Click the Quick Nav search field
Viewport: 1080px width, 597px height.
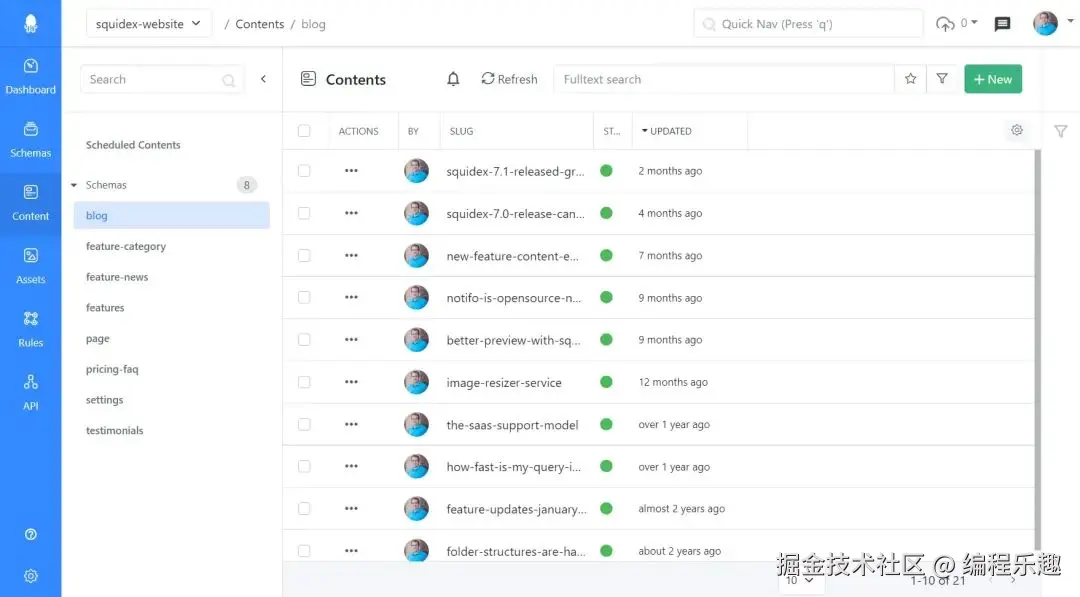point(808,24)
